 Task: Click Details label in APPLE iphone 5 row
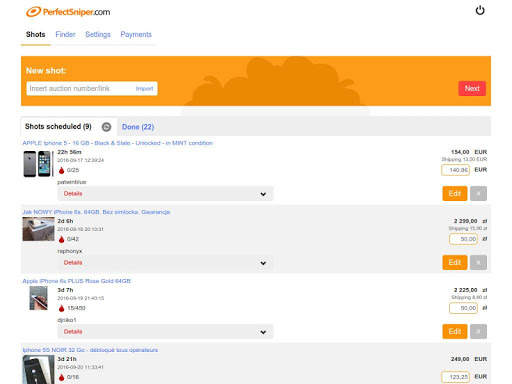tap(73, 194)
